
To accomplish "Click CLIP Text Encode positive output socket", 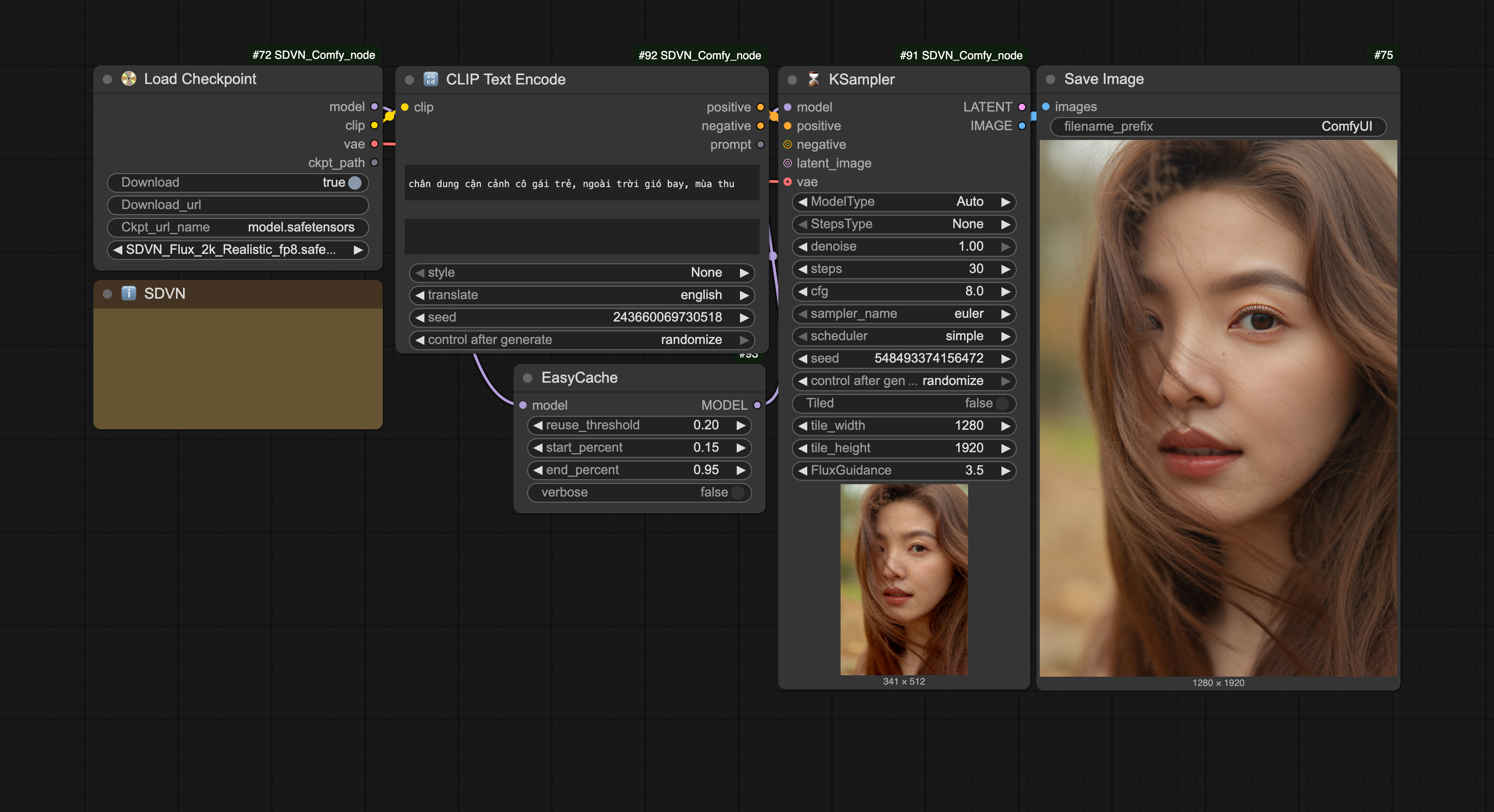I will click(761, 107).
